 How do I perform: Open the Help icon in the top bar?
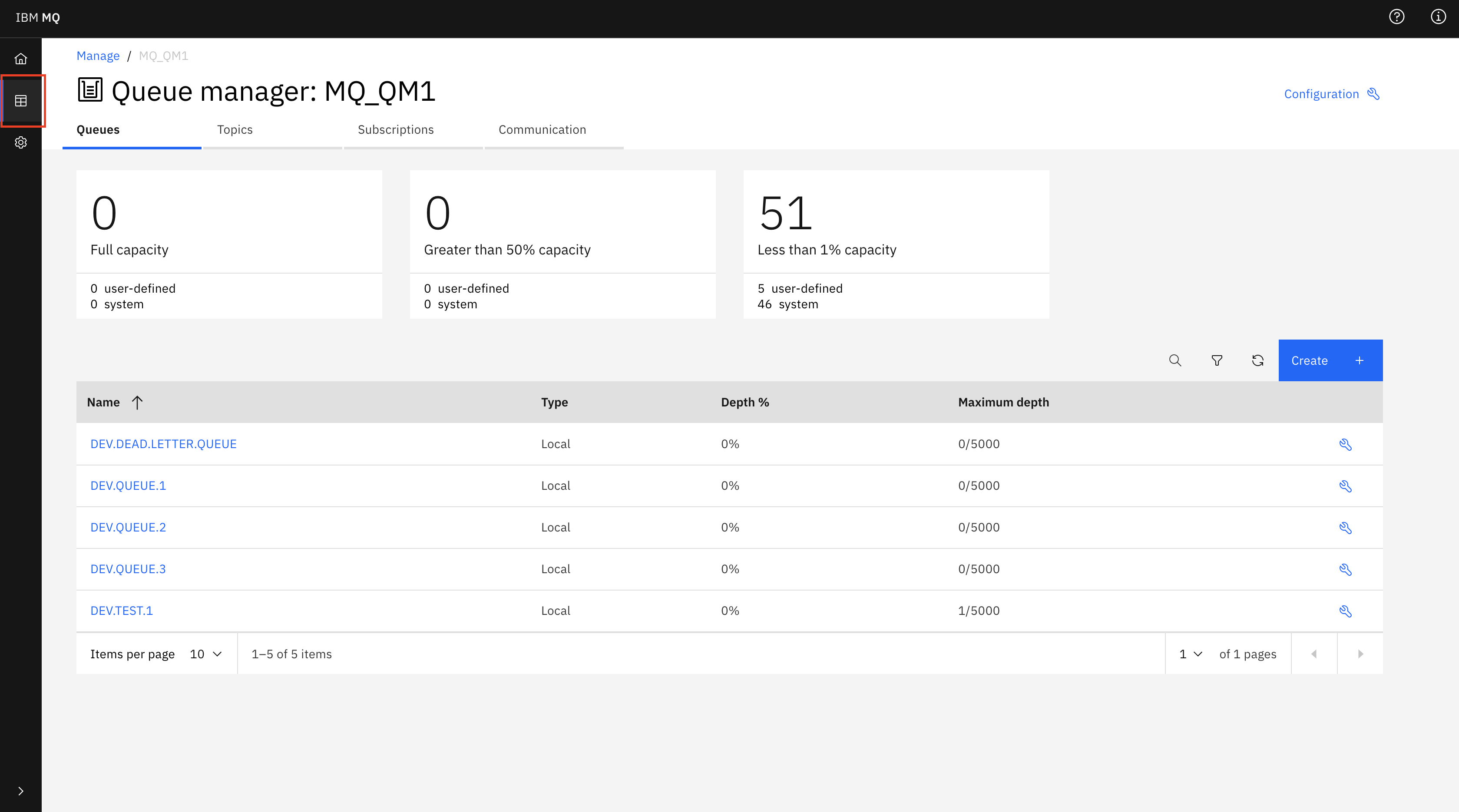pyautogui.click(x=1397, y=17)
